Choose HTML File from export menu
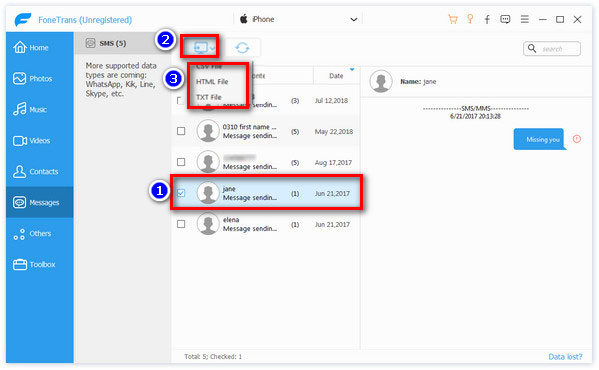 point(212,82)
